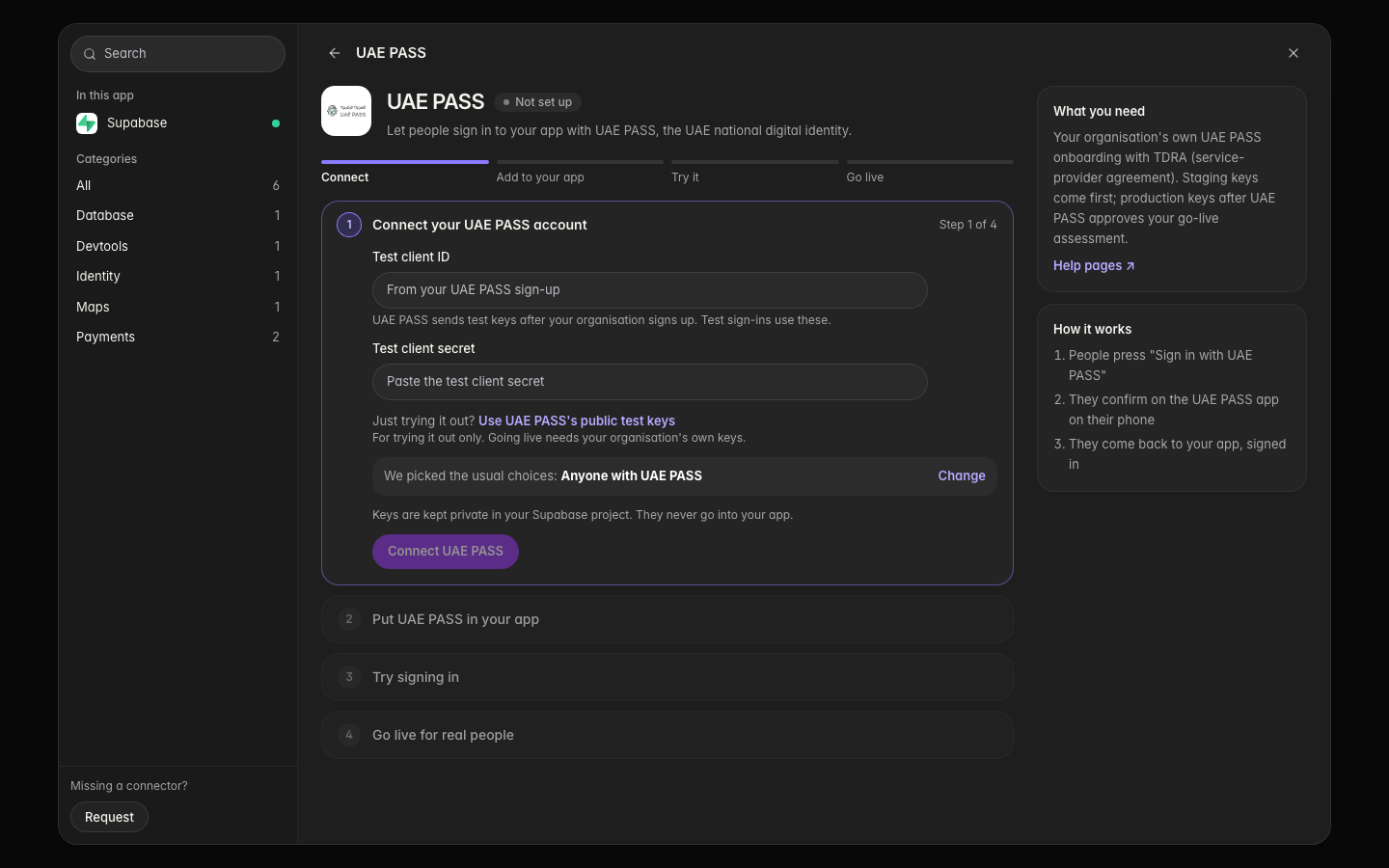Click the search magnifier icon
The image size is (1389, 868).
tap(90, 54)
